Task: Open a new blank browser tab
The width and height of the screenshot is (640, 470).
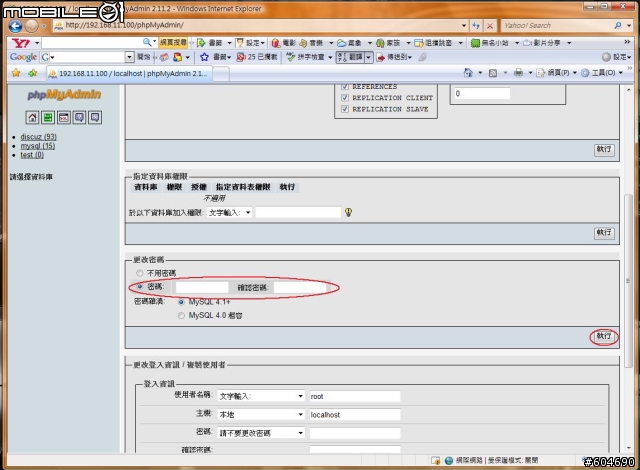Action: (221, 74)
